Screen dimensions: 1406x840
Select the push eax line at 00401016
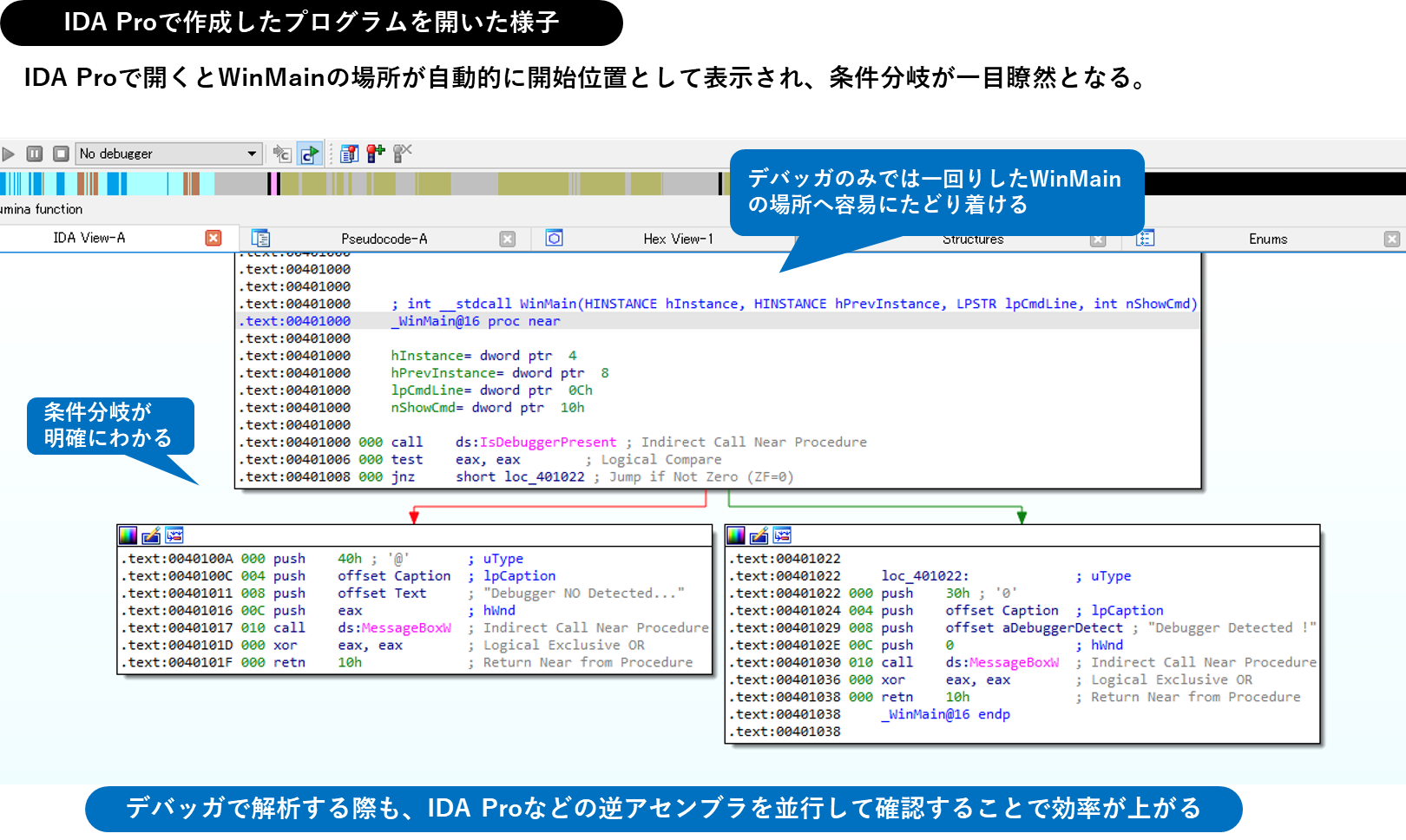[317, 611]
